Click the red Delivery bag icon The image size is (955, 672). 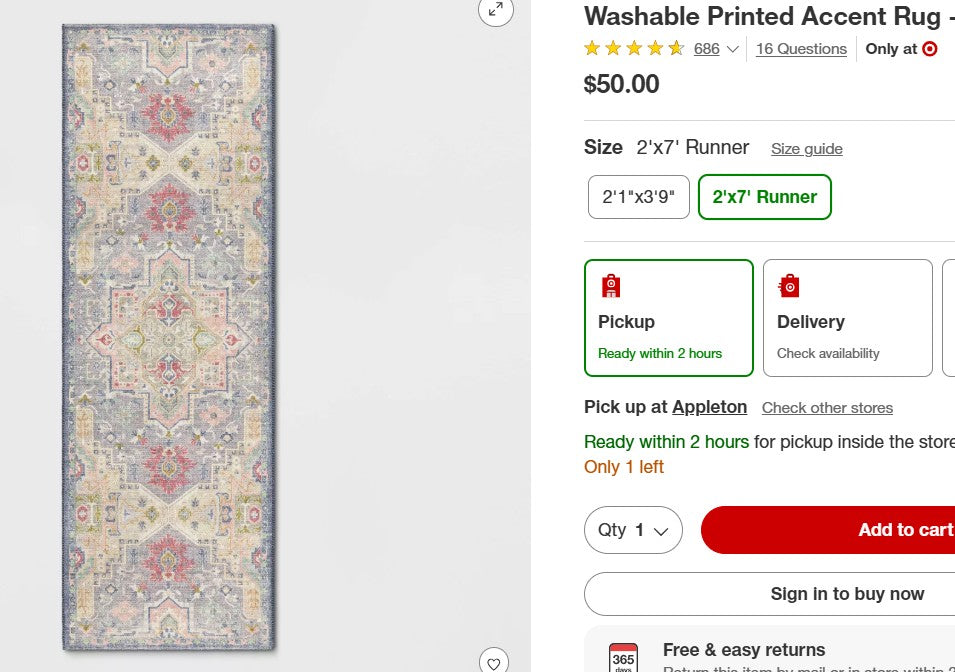789,285
